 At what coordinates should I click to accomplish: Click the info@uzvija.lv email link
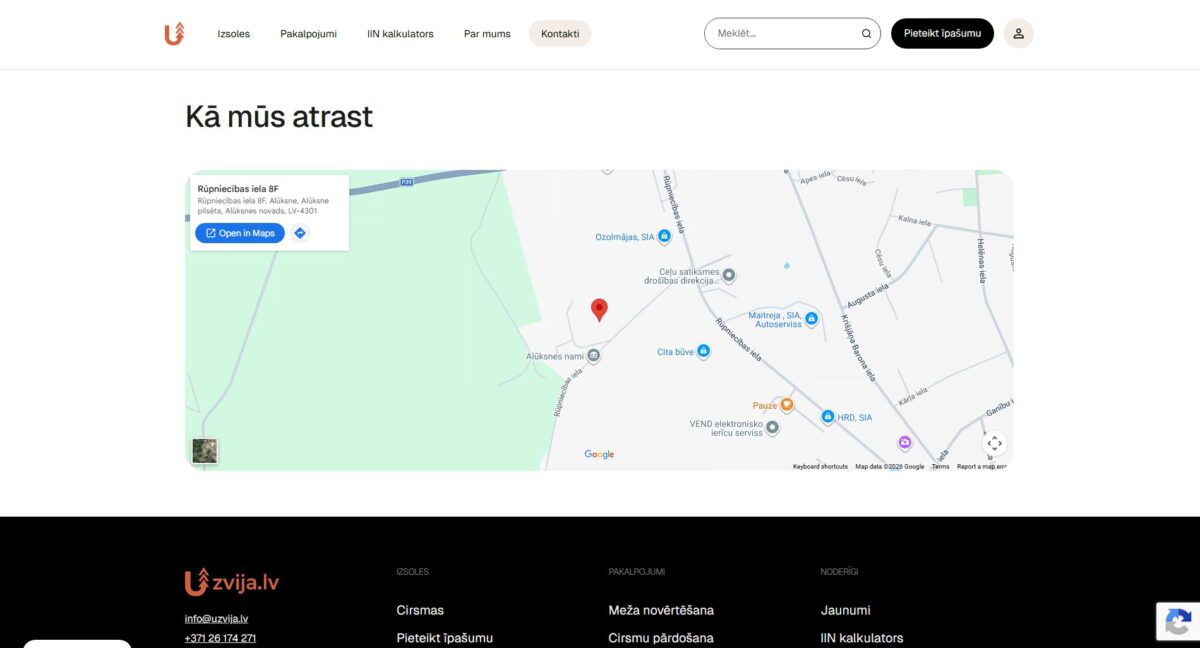[x=216, y=619]
